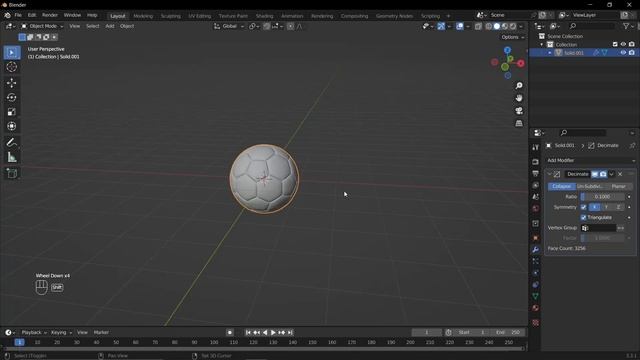Toggle the camera view icon
The image size is (640, 360).
coord(519,111)
